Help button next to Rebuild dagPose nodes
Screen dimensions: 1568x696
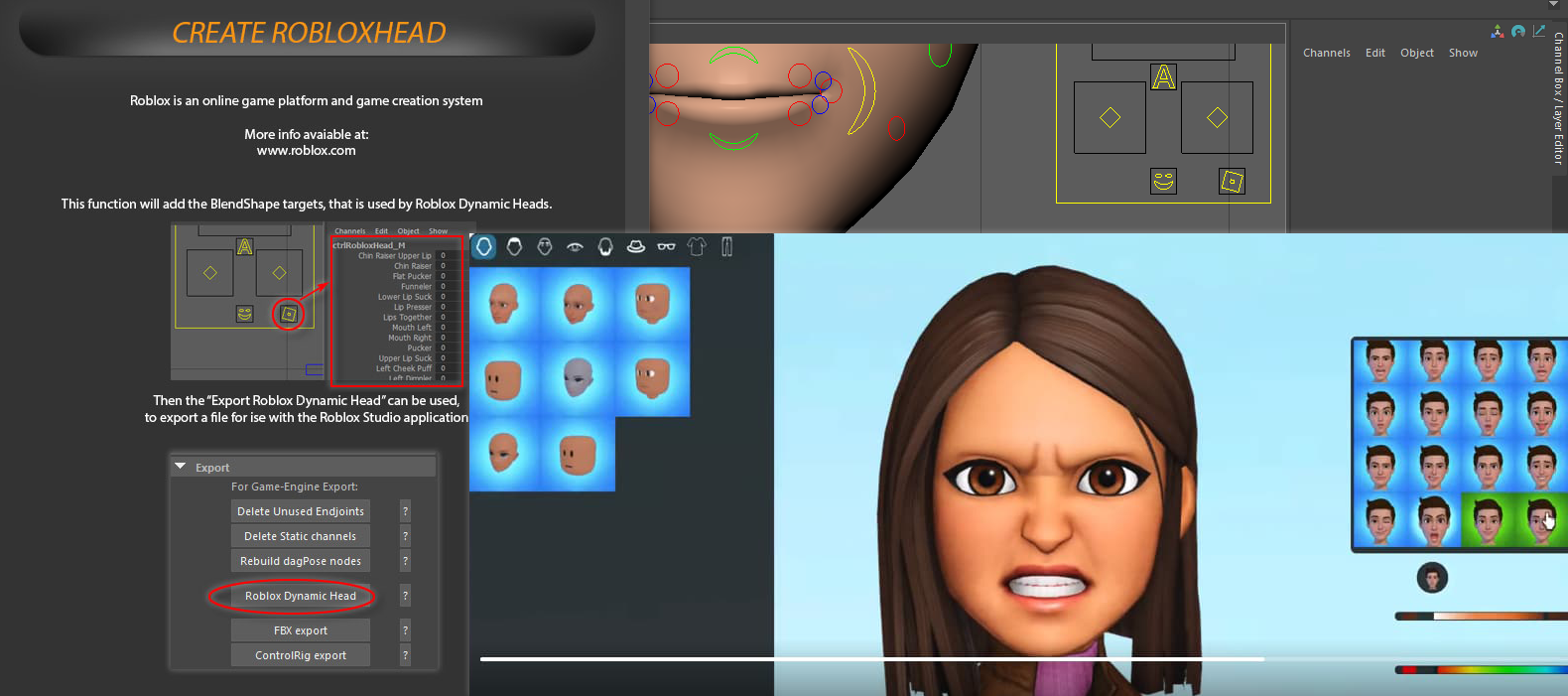pos(405,561)
